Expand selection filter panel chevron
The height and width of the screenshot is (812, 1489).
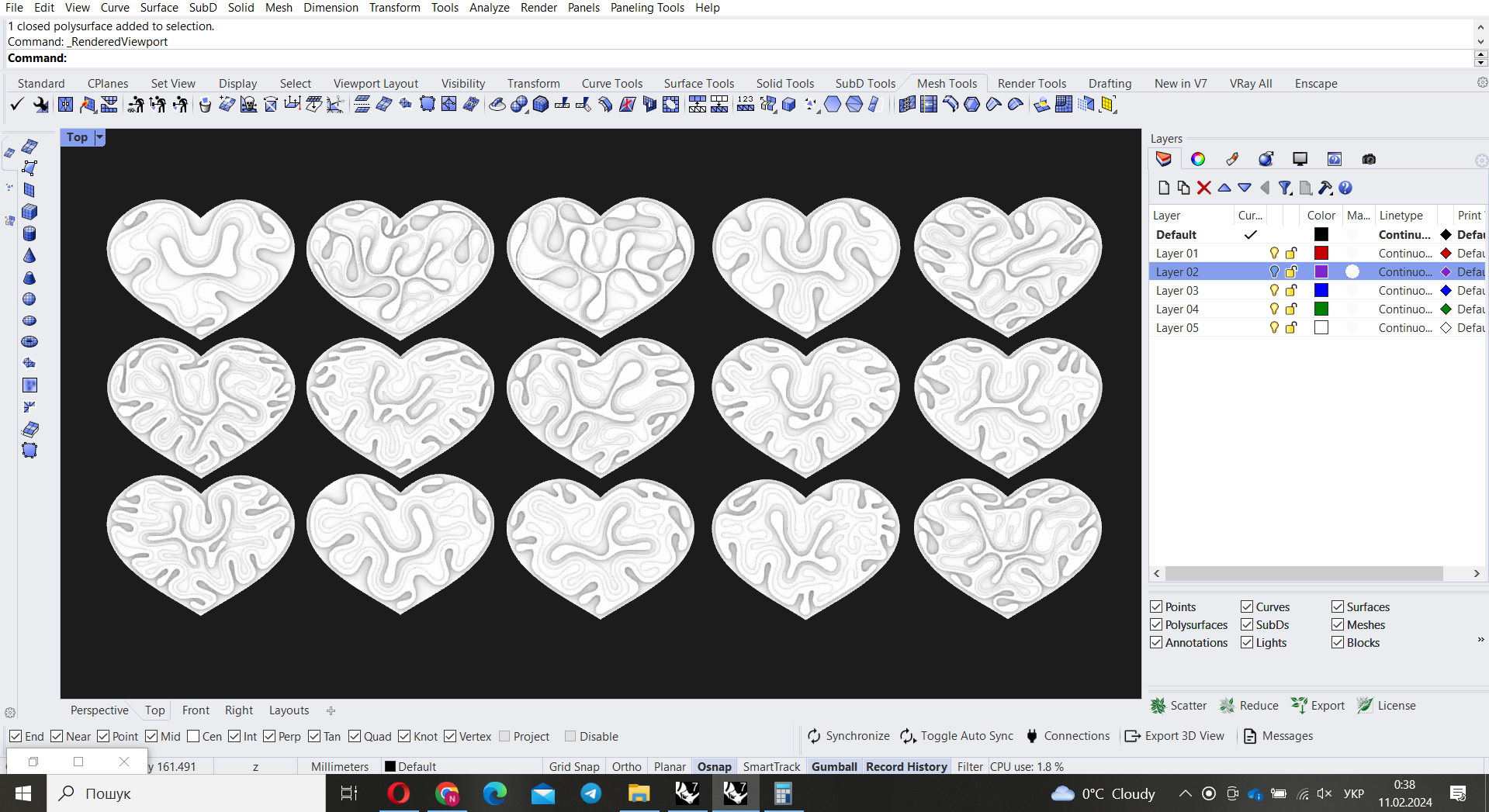click(1480, 640)
